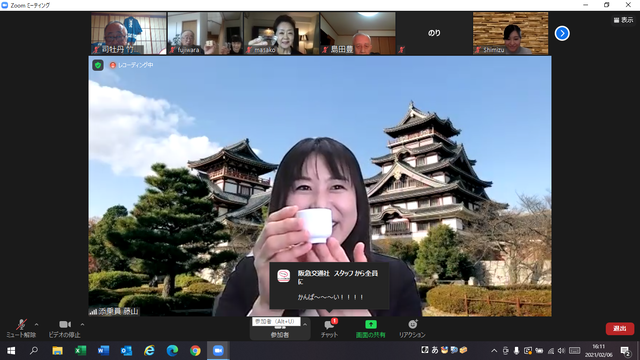This screenshot has height=360, width=640.
Task: Open the 表示 view menu
Action: (623, 20)
